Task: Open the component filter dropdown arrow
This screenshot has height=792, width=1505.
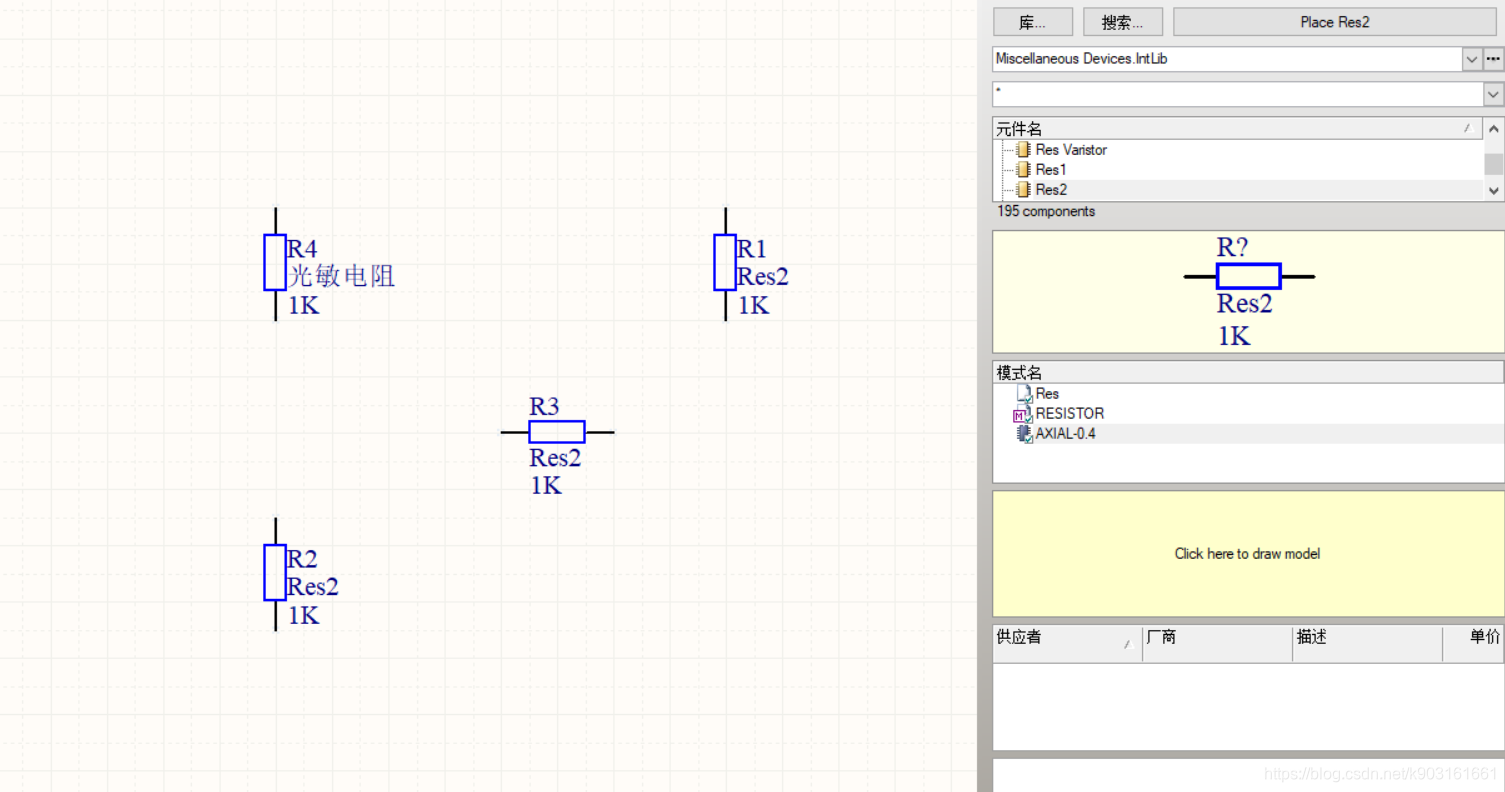Action: coord(1493,94)
